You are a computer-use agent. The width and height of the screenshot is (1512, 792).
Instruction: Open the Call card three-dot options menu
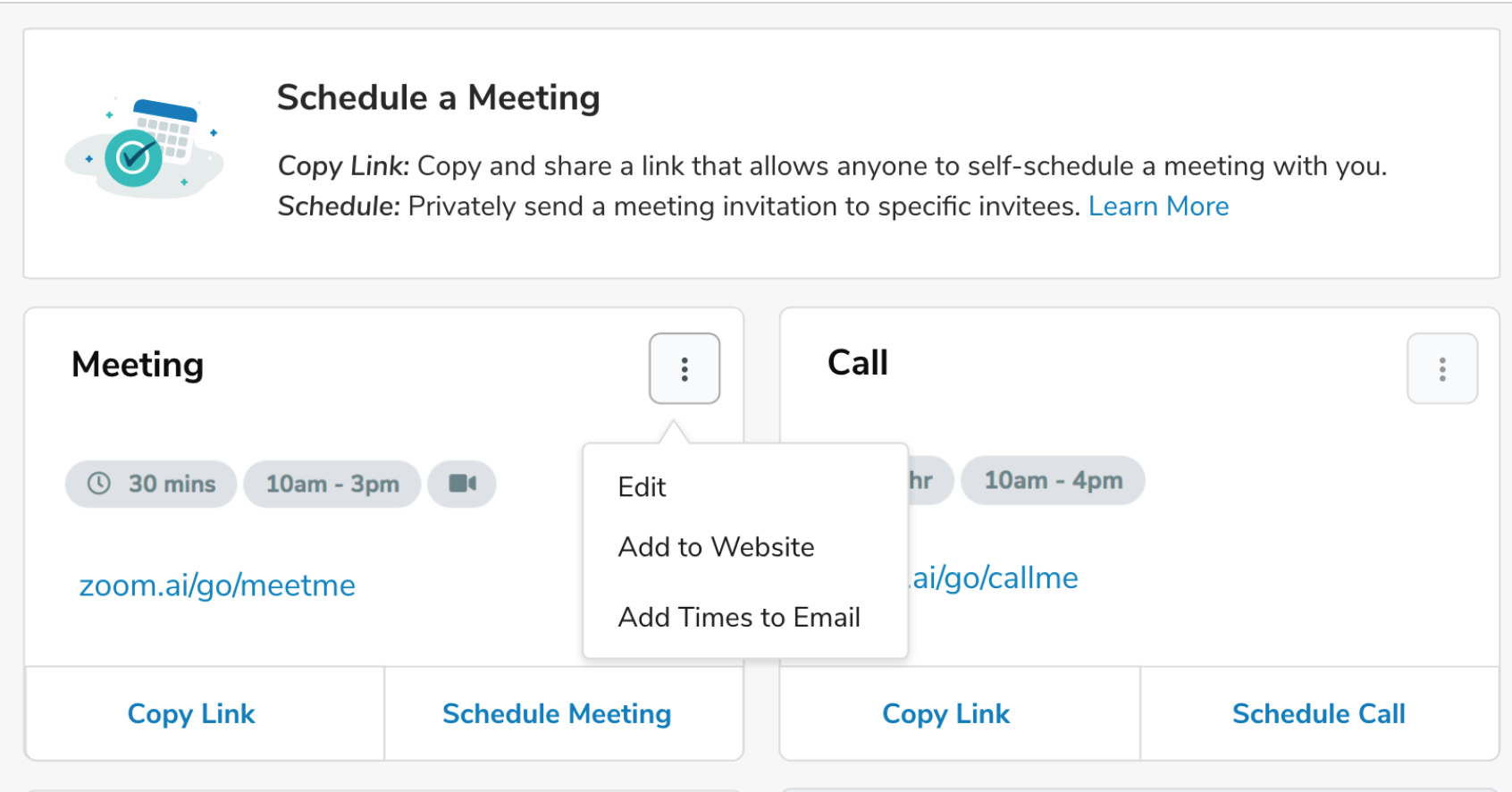point(1441,368)
